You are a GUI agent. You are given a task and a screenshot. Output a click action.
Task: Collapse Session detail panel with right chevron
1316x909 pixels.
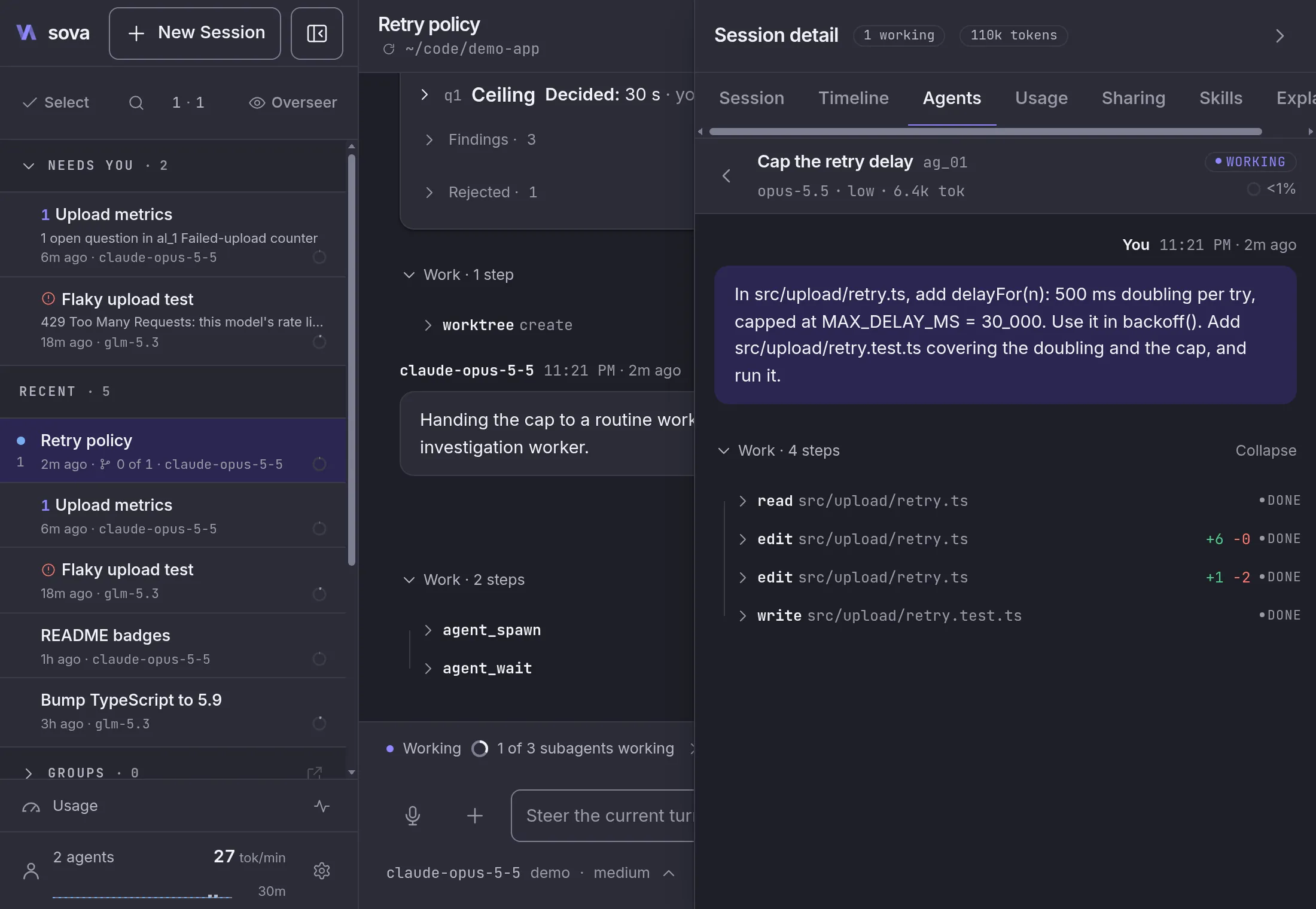tap(1280, 36)
